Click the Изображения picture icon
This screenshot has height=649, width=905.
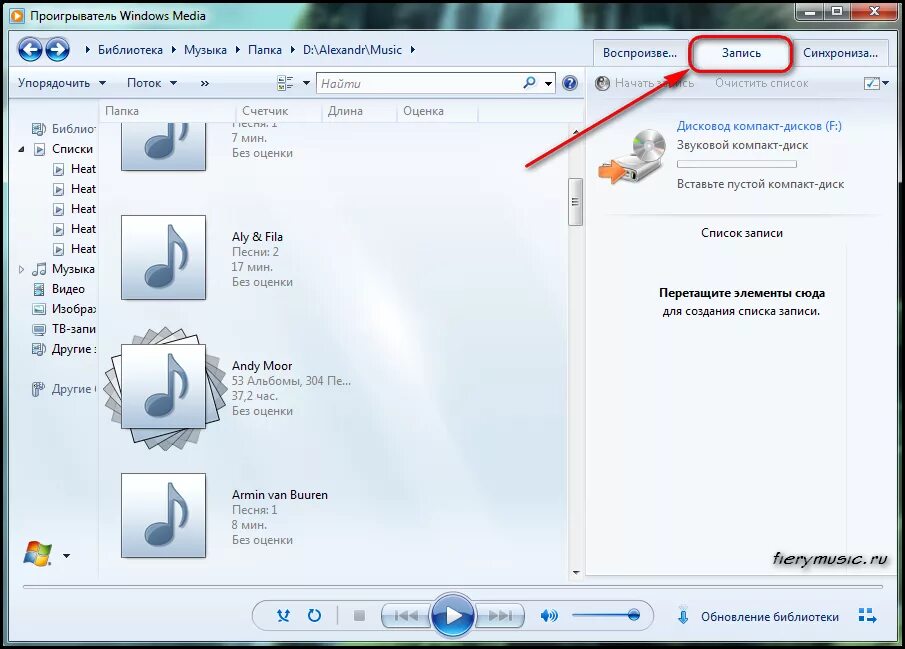[x=39, y=309]
